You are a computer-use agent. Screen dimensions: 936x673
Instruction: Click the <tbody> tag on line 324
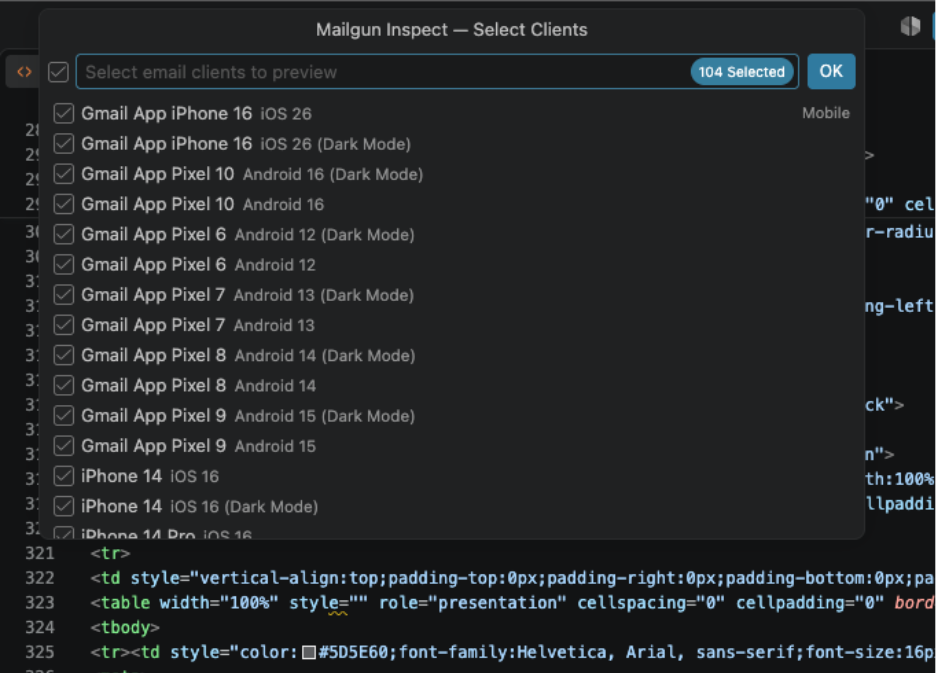pos(125,628)
